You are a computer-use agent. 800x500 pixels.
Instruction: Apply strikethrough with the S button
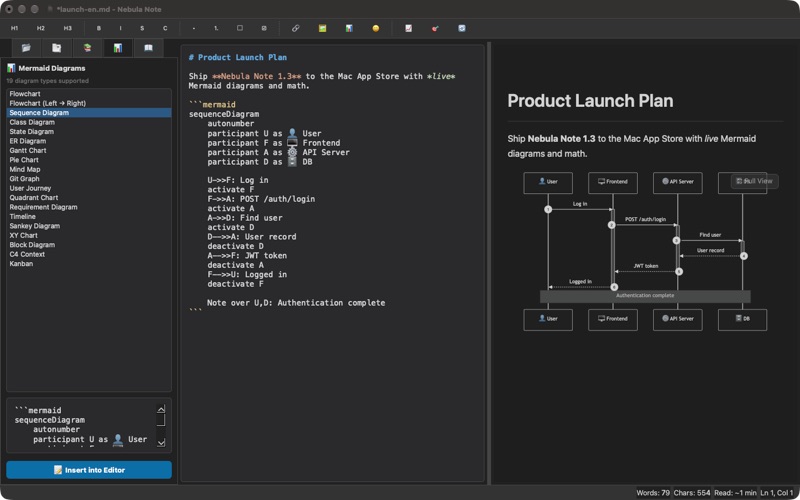(x=142, y=29)
